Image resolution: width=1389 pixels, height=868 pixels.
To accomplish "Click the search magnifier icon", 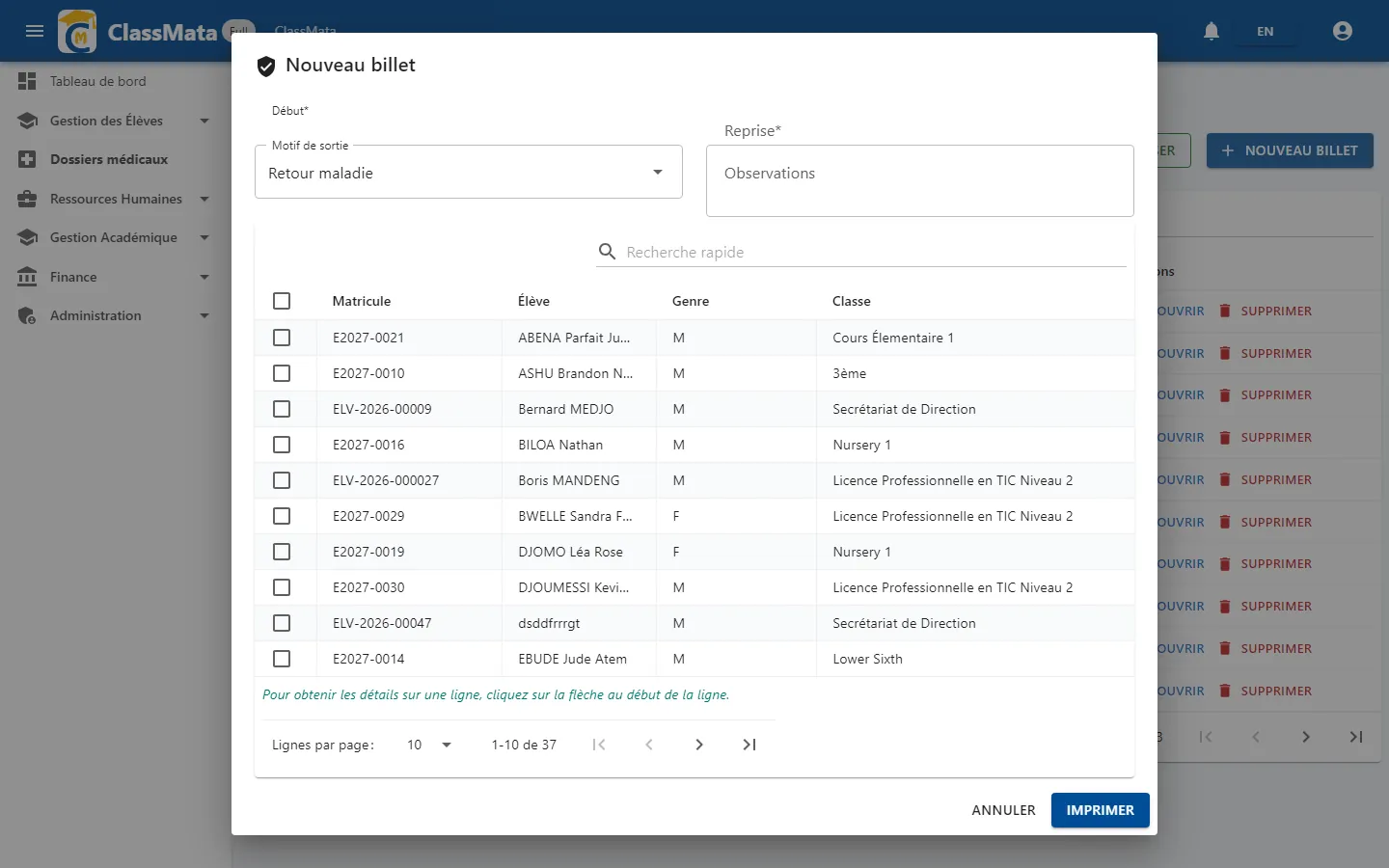I will click(x=607, y=252).
